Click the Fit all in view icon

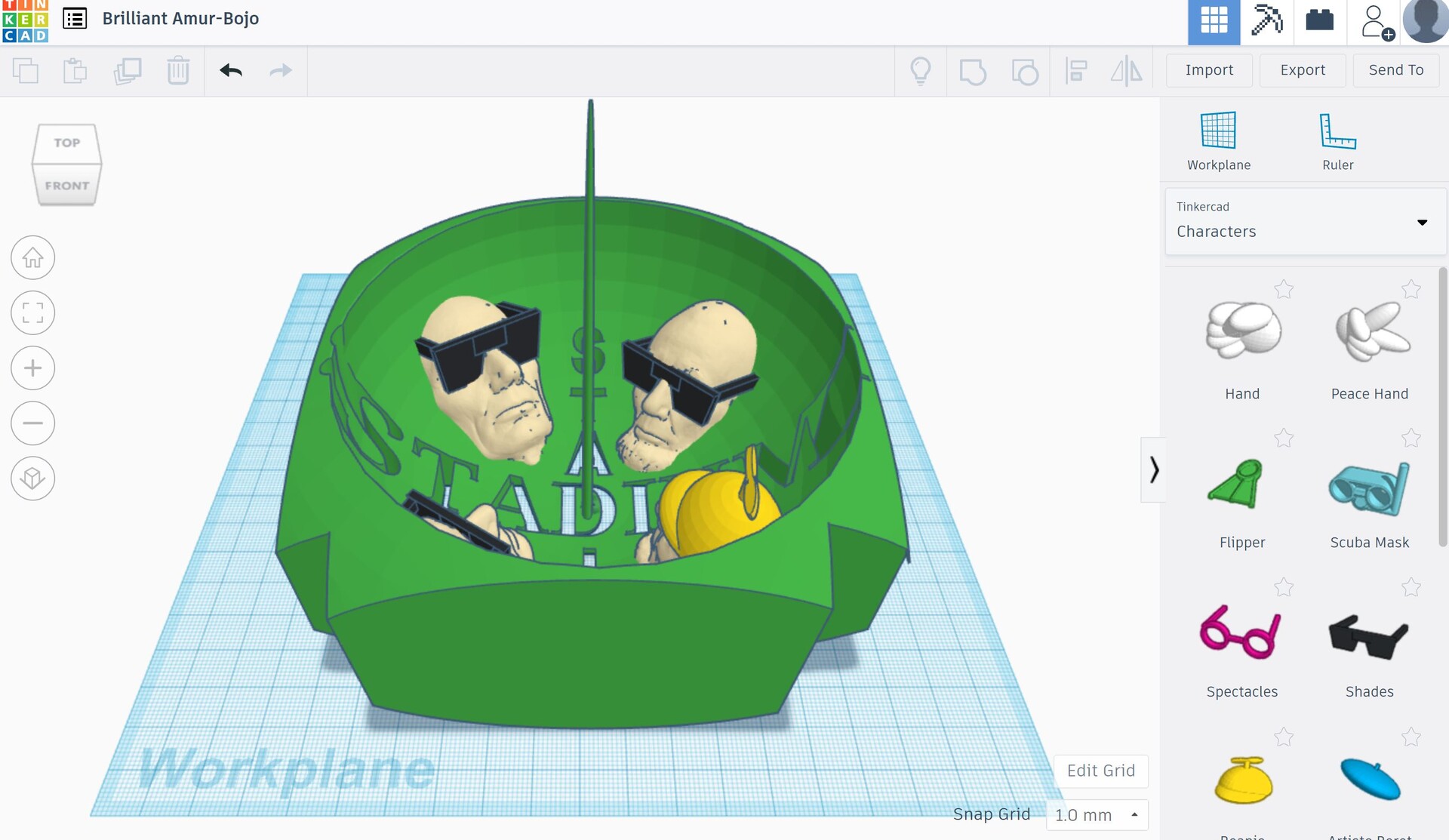point(32,312)
